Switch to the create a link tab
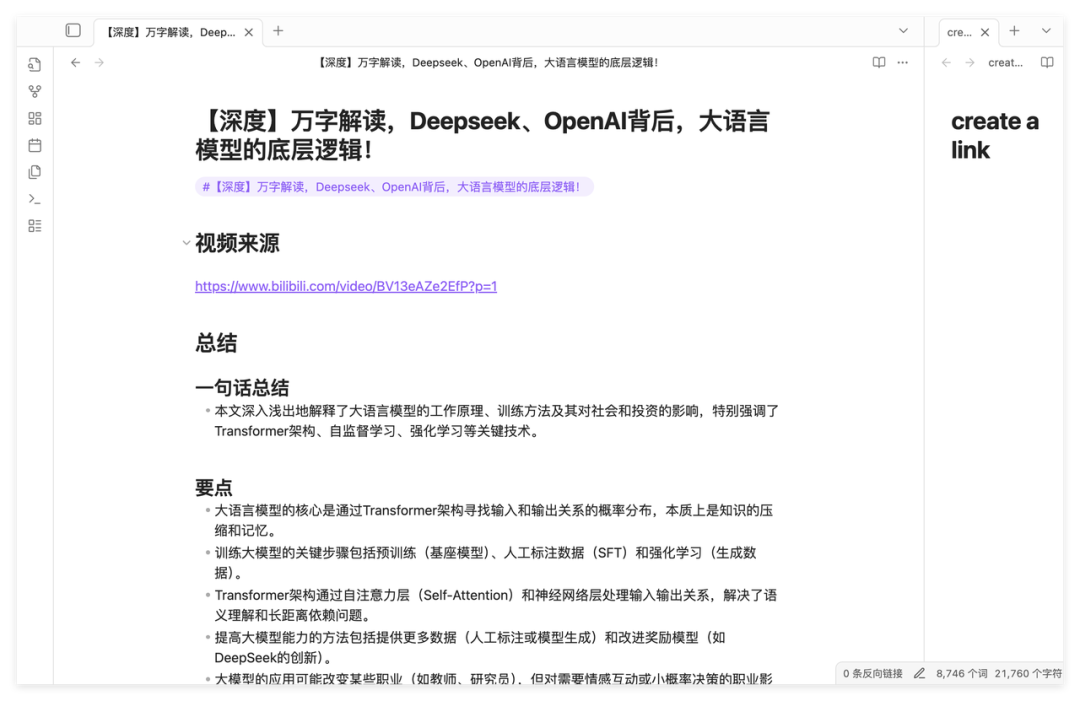The width and height of the screenshot is (1080, 701). click(x=961, y=31)
